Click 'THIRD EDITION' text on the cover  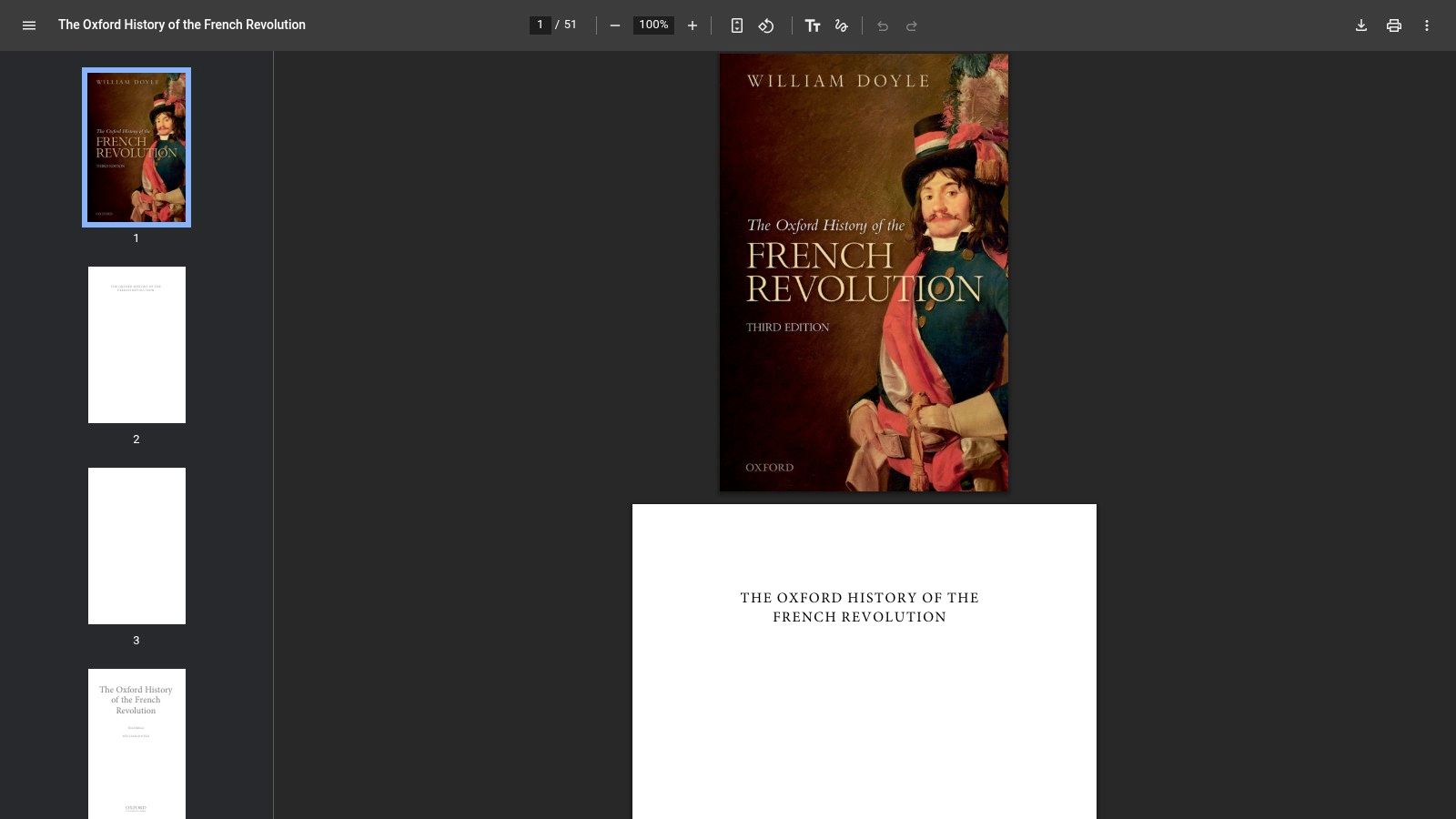[788, 327]
